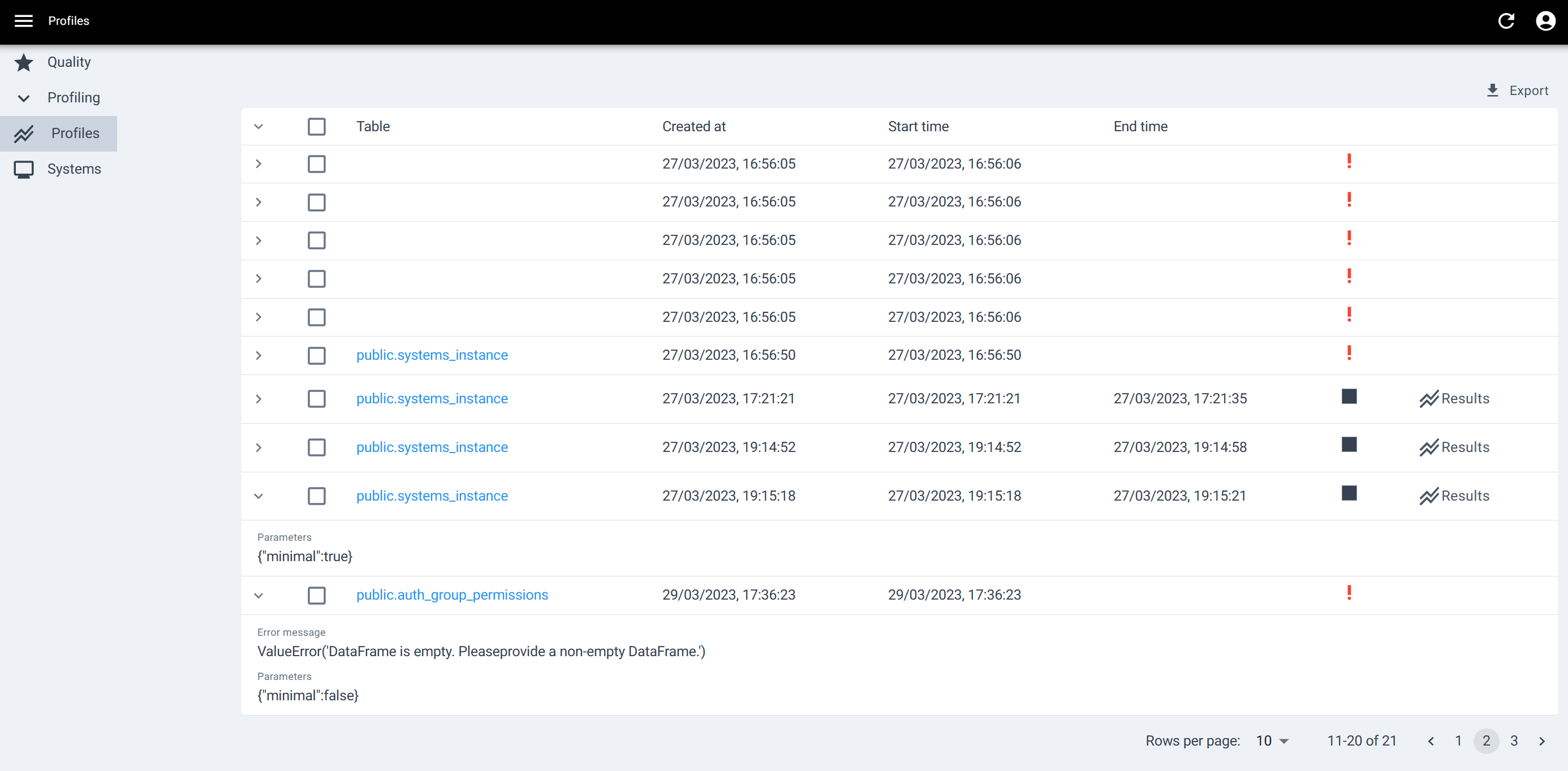Expand the 19:14:52 public.systems_instance row

tap(259, 448)
